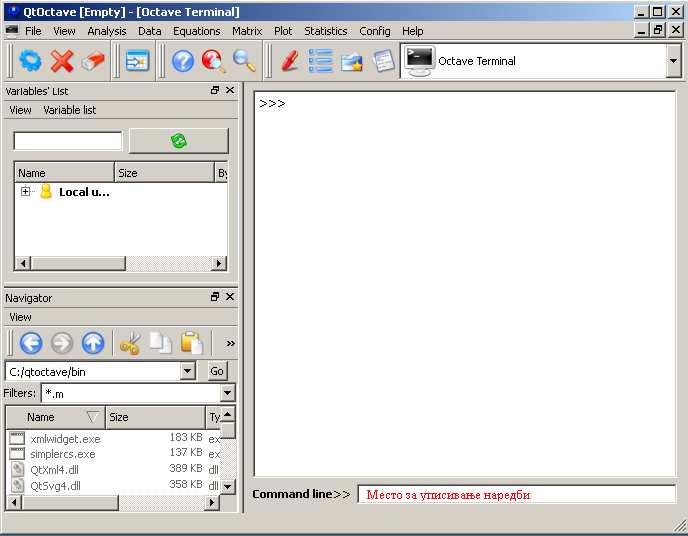Float the Variables' List panel
Image resolution: width=688 pixels, height=536 pixels.
coord(215,90)
